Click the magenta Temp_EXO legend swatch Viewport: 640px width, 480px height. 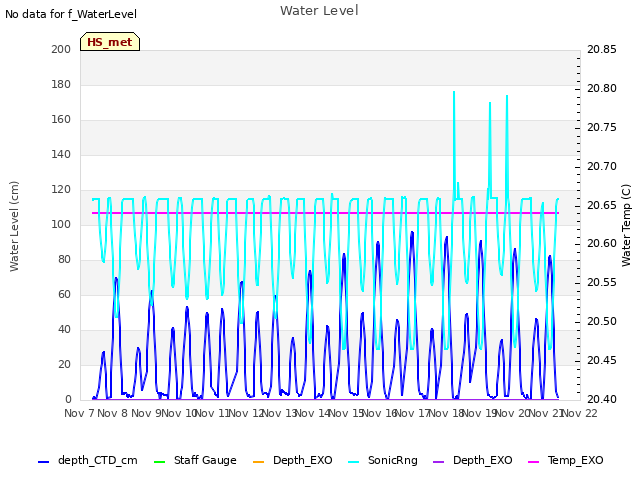[533, 462]
